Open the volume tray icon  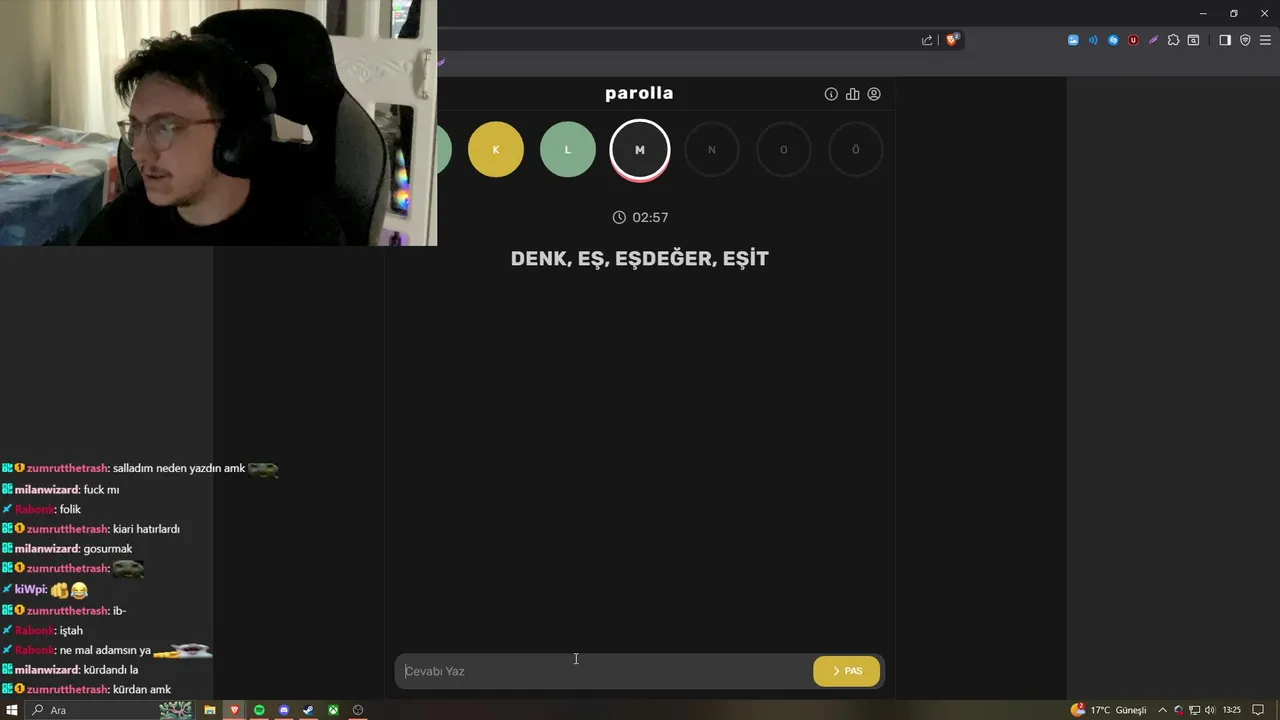point(1210,710)
